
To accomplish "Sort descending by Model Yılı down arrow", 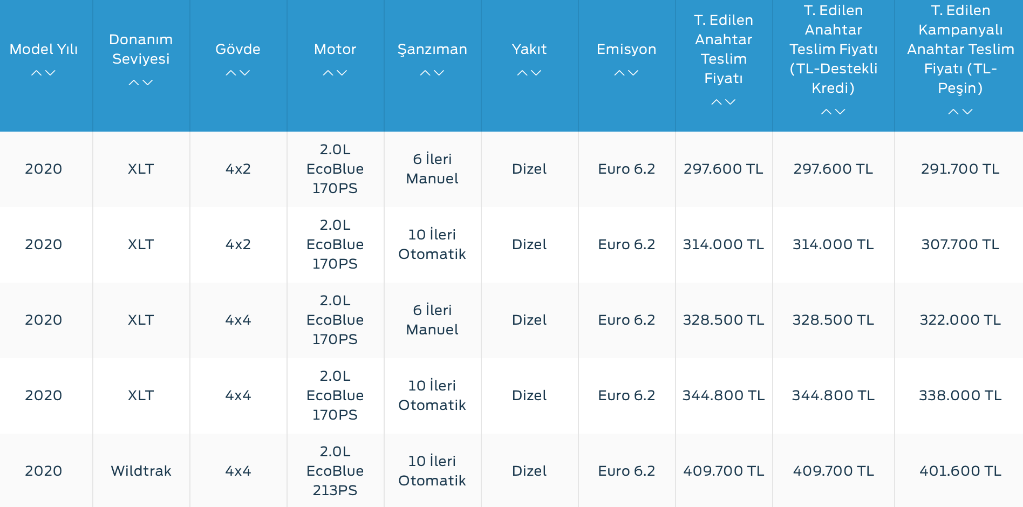I will pos(50,73).
